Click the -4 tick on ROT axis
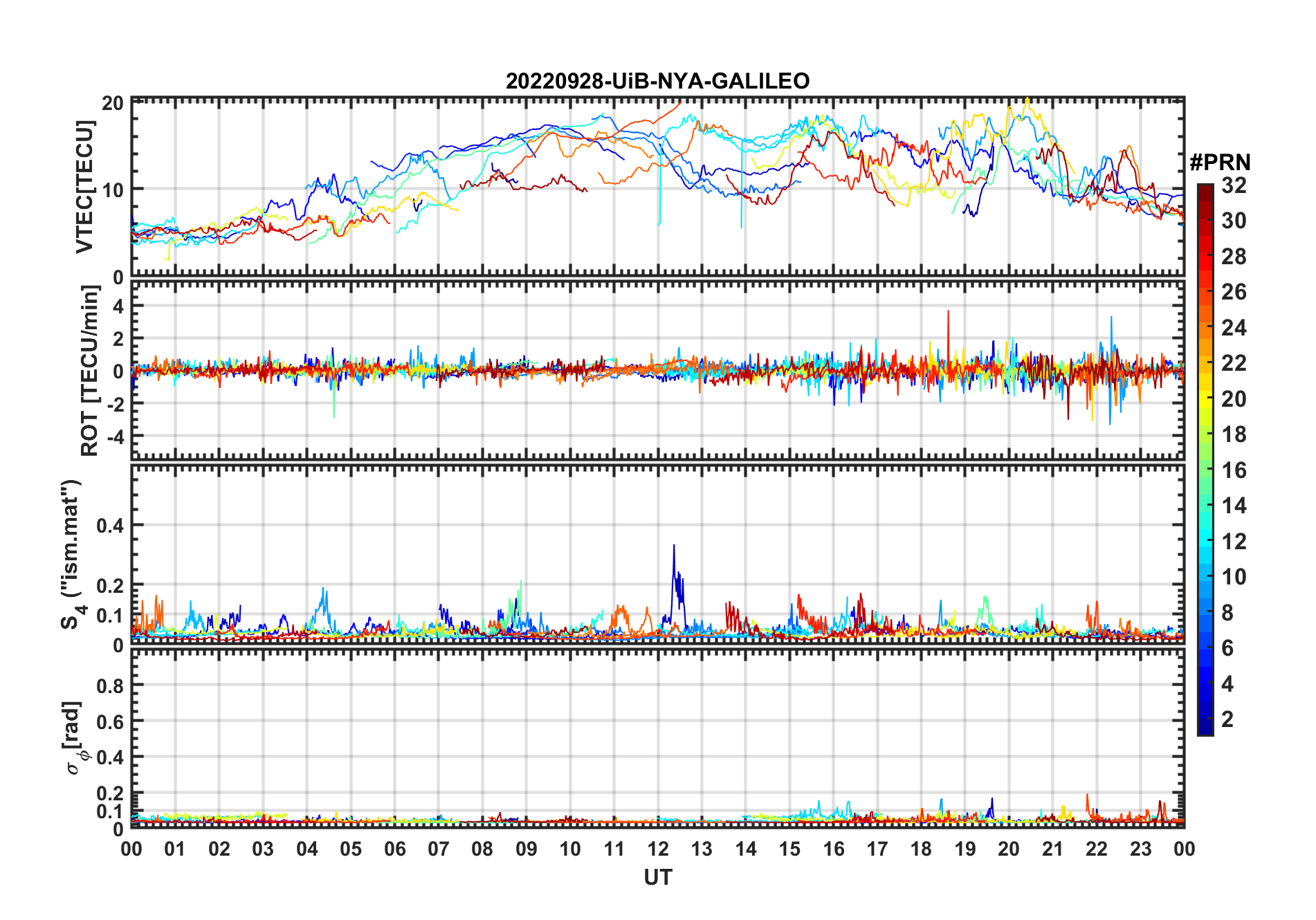Screen dimensions: 1316x920 pyautogui.click(x=114, y=436)
